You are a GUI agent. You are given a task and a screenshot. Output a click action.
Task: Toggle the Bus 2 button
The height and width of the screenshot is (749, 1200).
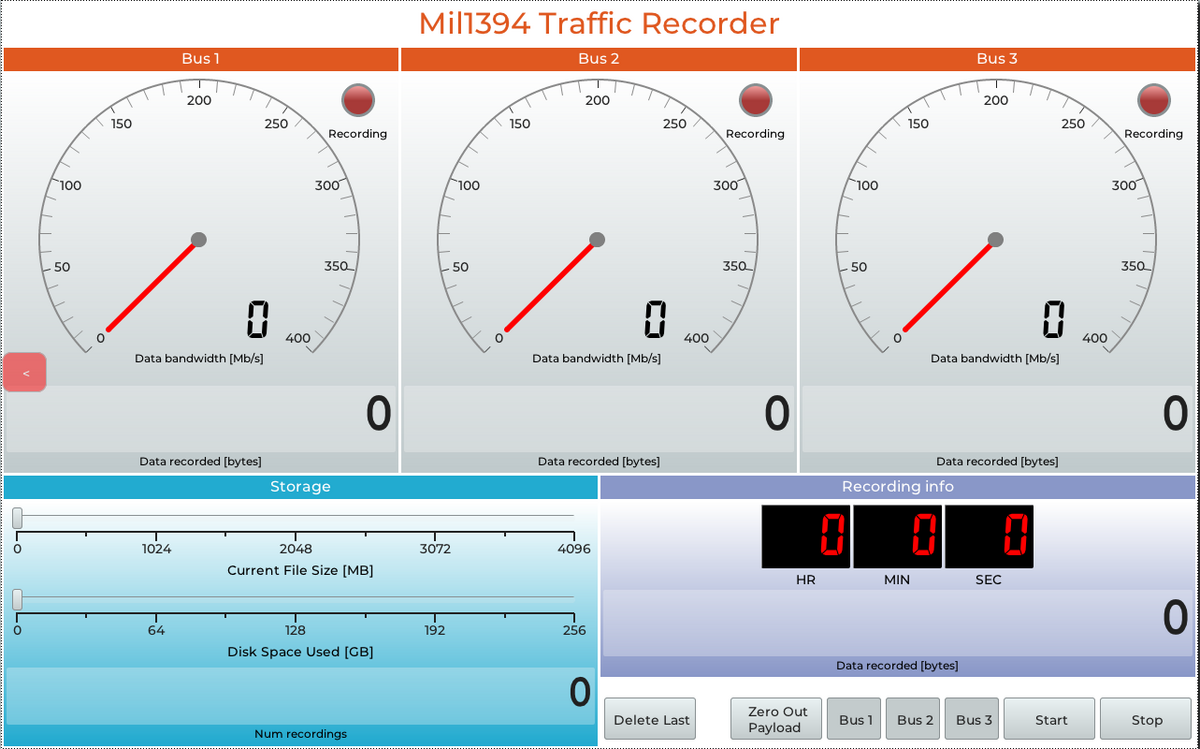pos(913,719)
